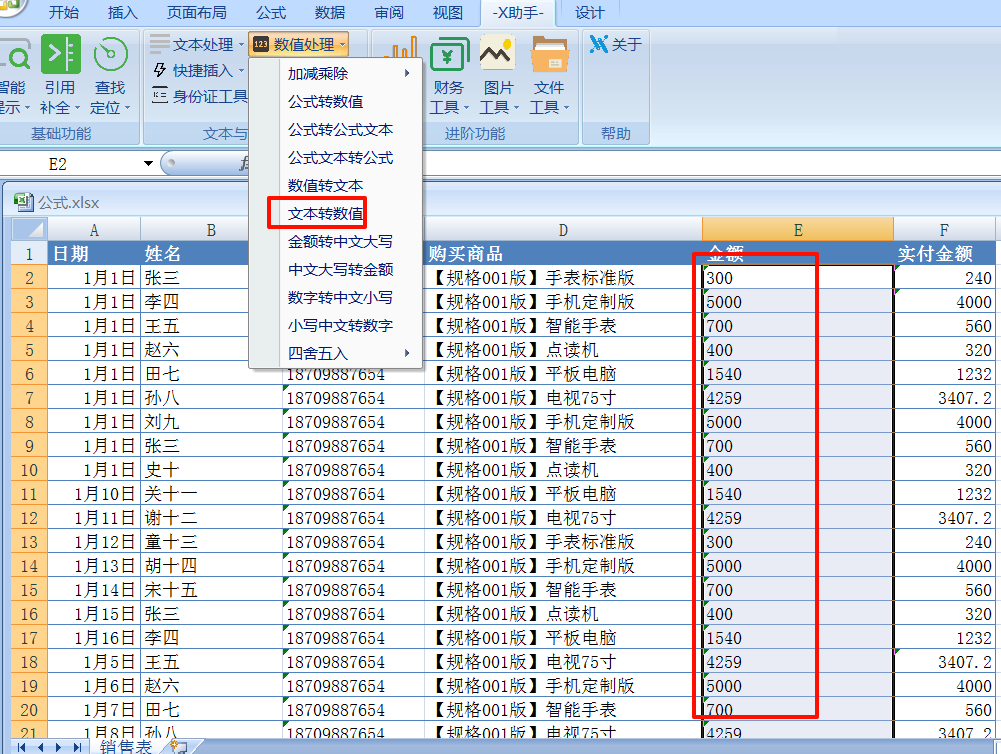
Task: Open the Name Box dropdown arrow
Action: click(x=148, y=163)
